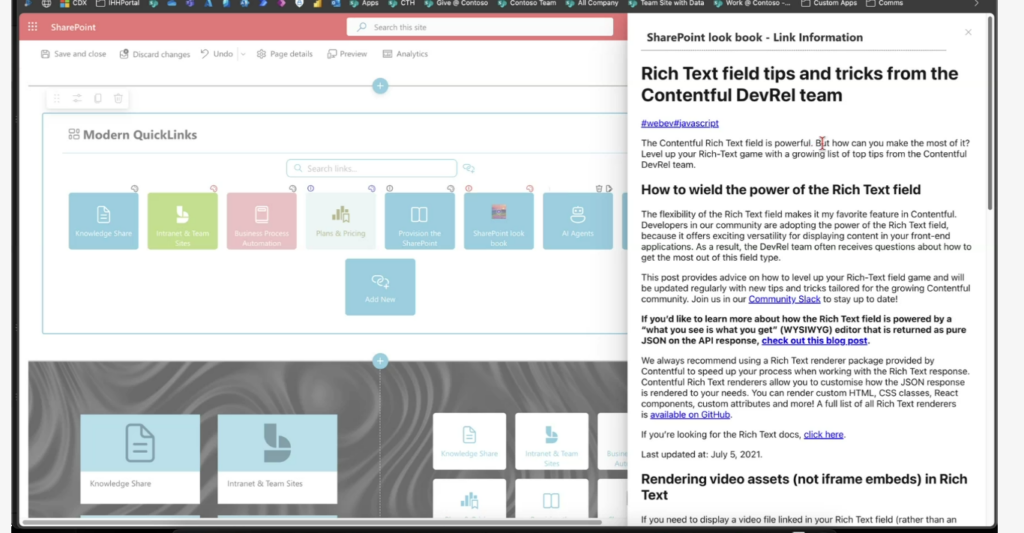Open the Community Slack link
1024x533 pixels.
coord(784,299)
